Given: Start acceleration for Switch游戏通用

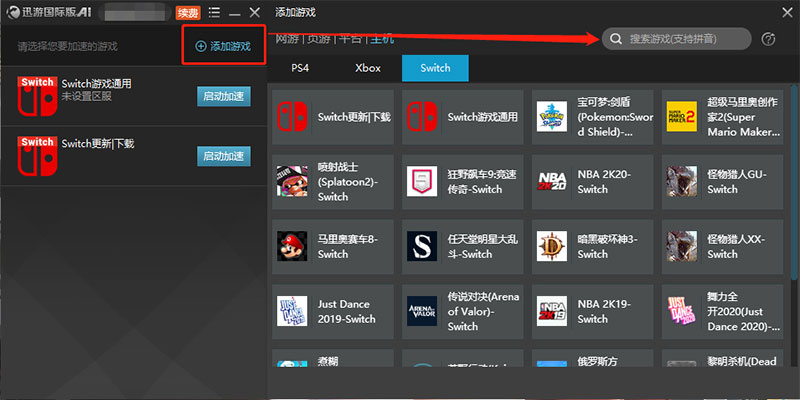Looking at the screenshot, I should pos(224,96).
